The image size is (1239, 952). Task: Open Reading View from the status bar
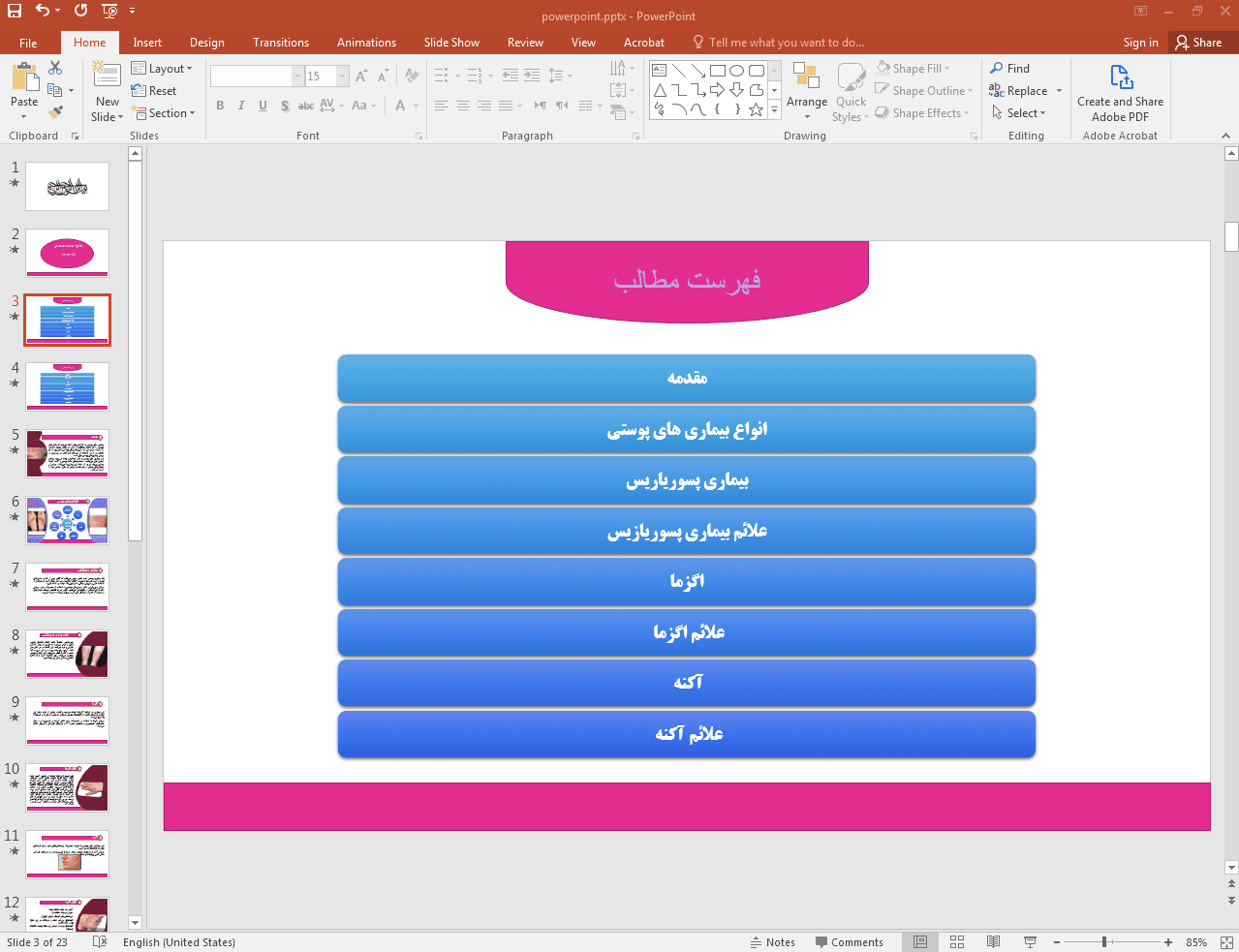click(x=993, y=942)
